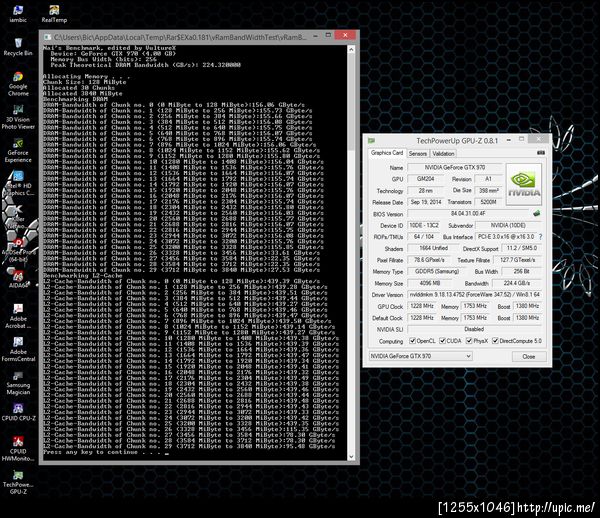Image resolution: width=600 pixels, height=518 pixels.
Task: Open Adobe Acrobat desktop shortcut
Action: click(18, 316)
